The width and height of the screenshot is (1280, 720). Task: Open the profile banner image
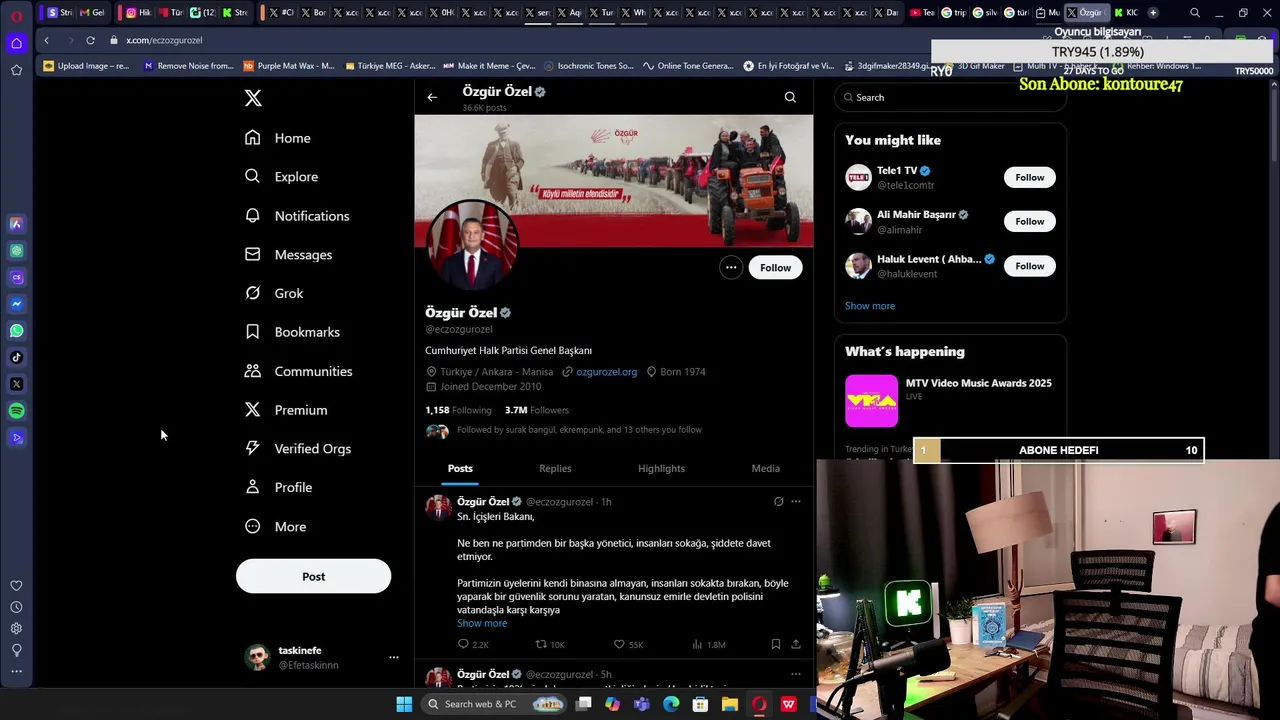tap(614, 180)
